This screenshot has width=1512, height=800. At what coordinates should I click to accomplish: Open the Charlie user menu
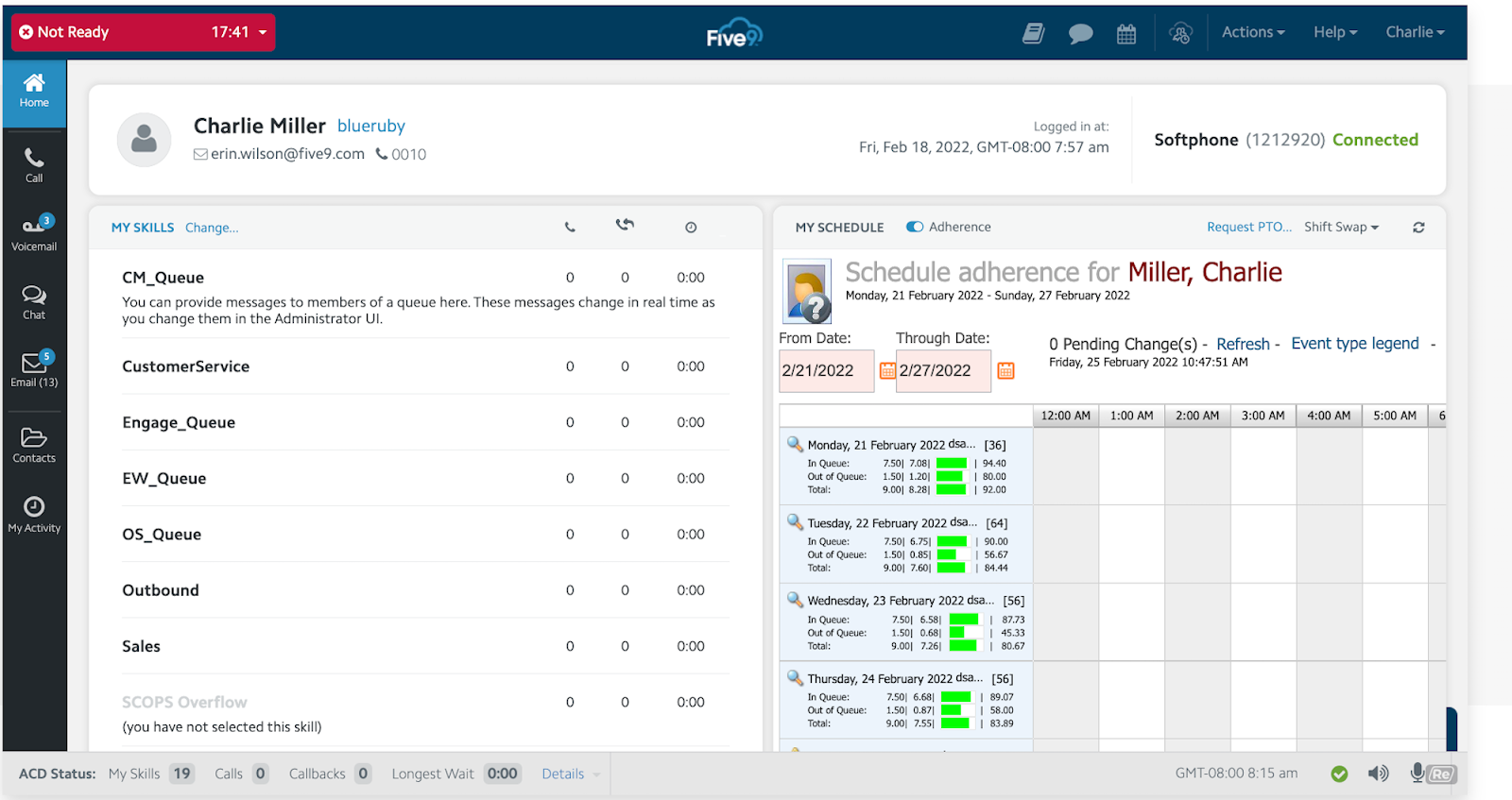tap(1415, 32)
